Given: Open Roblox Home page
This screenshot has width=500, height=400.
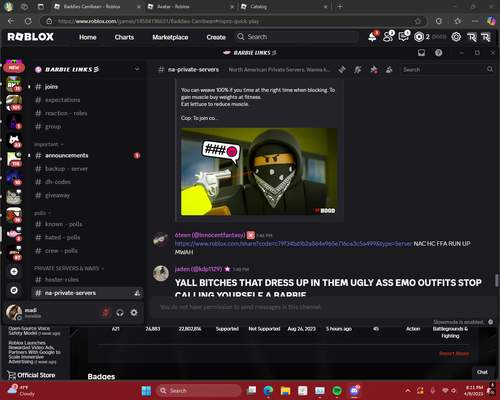Looking at the screenshot, I should (x=88, y=37).
